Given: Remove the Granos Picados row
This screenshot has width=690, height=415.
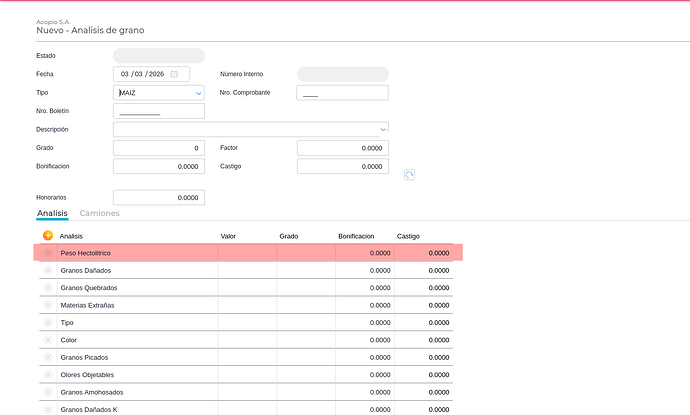Looking at the screenshot, I should pos(47,357).
